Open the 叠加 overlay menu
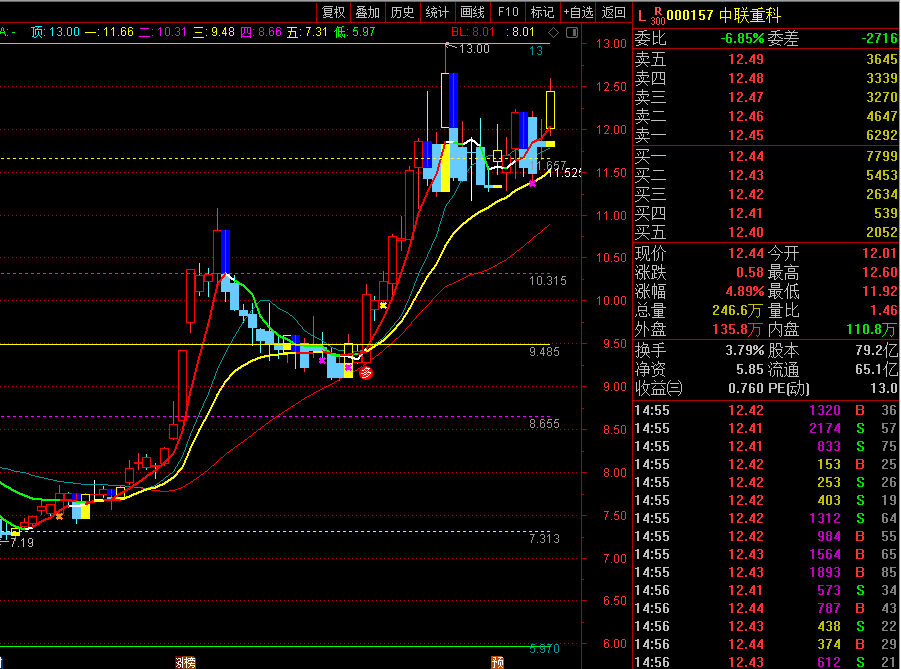 click(368, 12)
